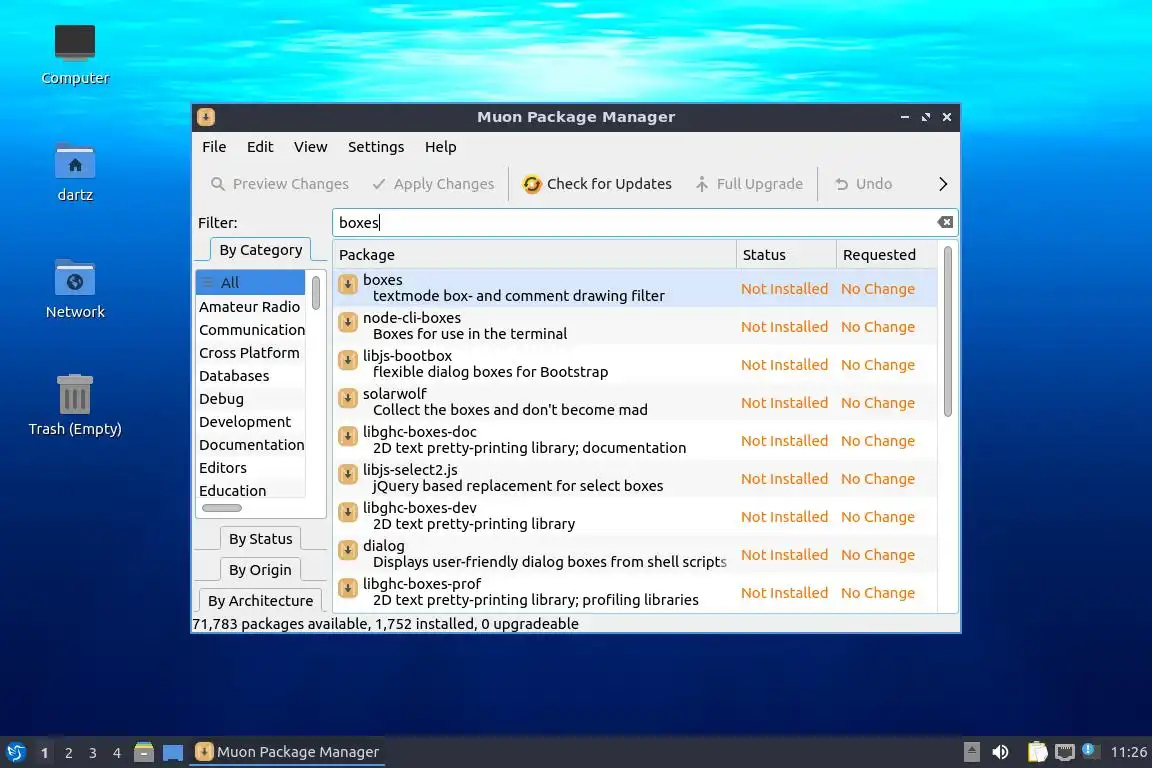
Task: Click the Undo arrow icon
Action: pyautogui.click(x=842, y=184)
